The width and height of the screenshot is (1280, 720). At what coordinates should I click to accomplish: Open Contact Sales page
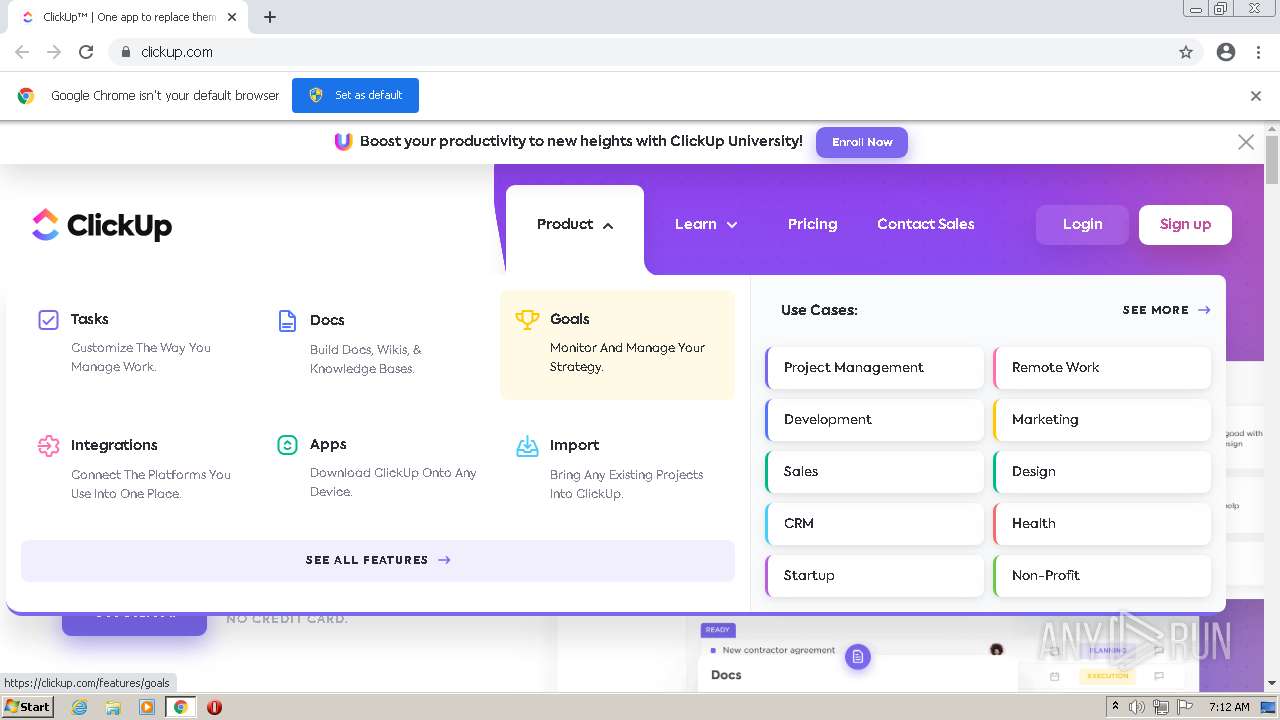[926, 224]
